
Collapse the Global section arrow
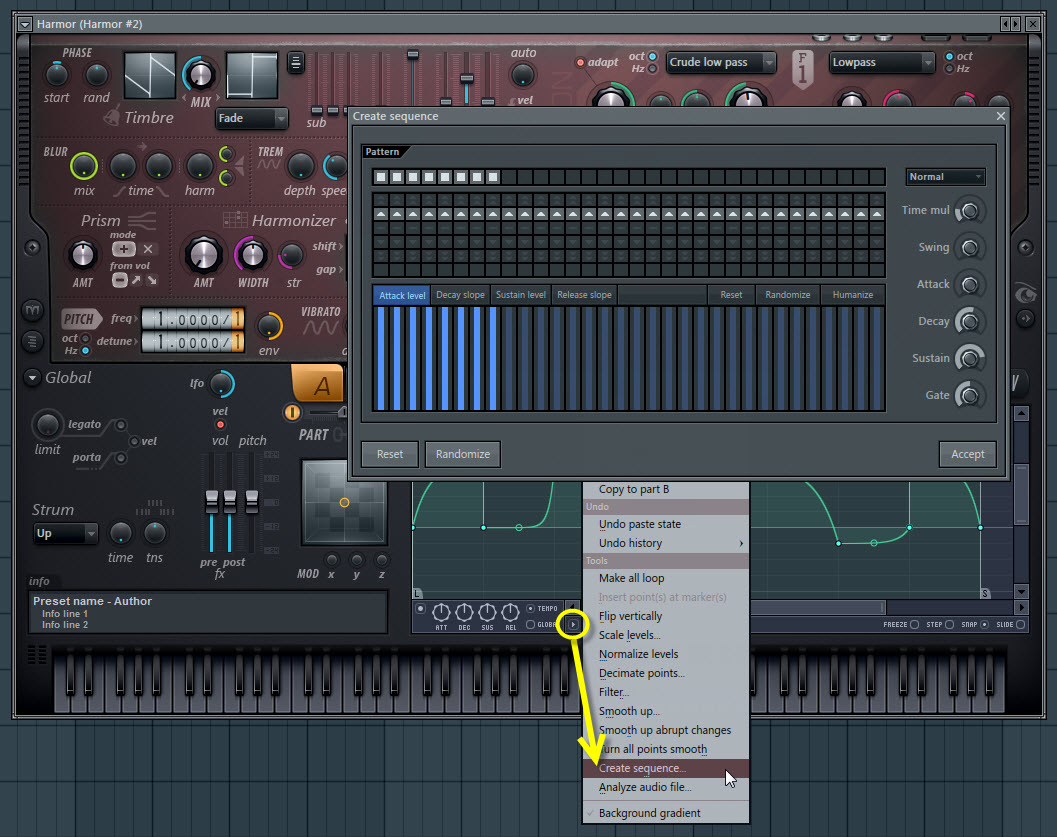[32, 378]
